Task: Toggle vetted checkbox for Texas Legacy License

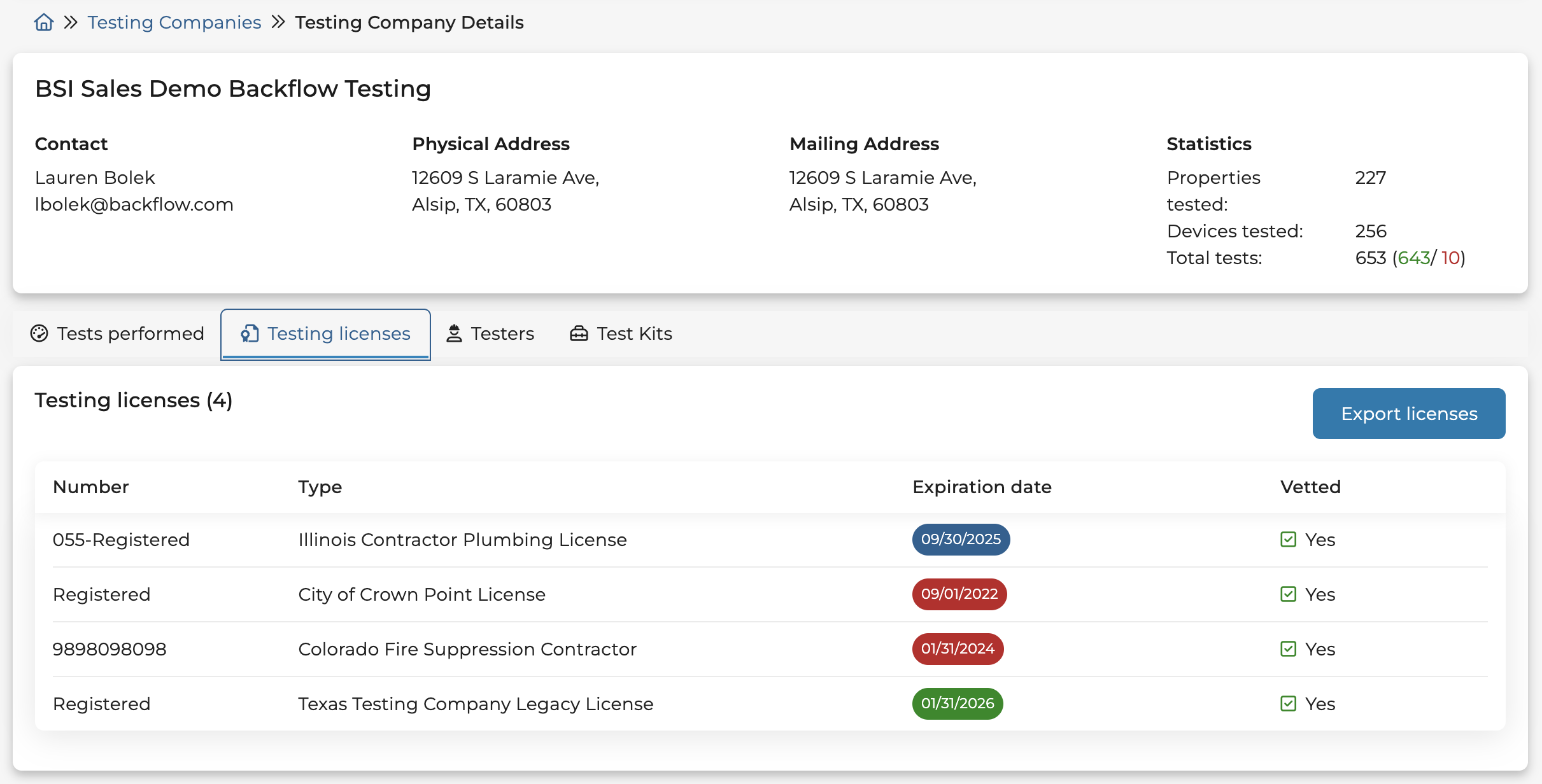Action: click(1288, 704)
